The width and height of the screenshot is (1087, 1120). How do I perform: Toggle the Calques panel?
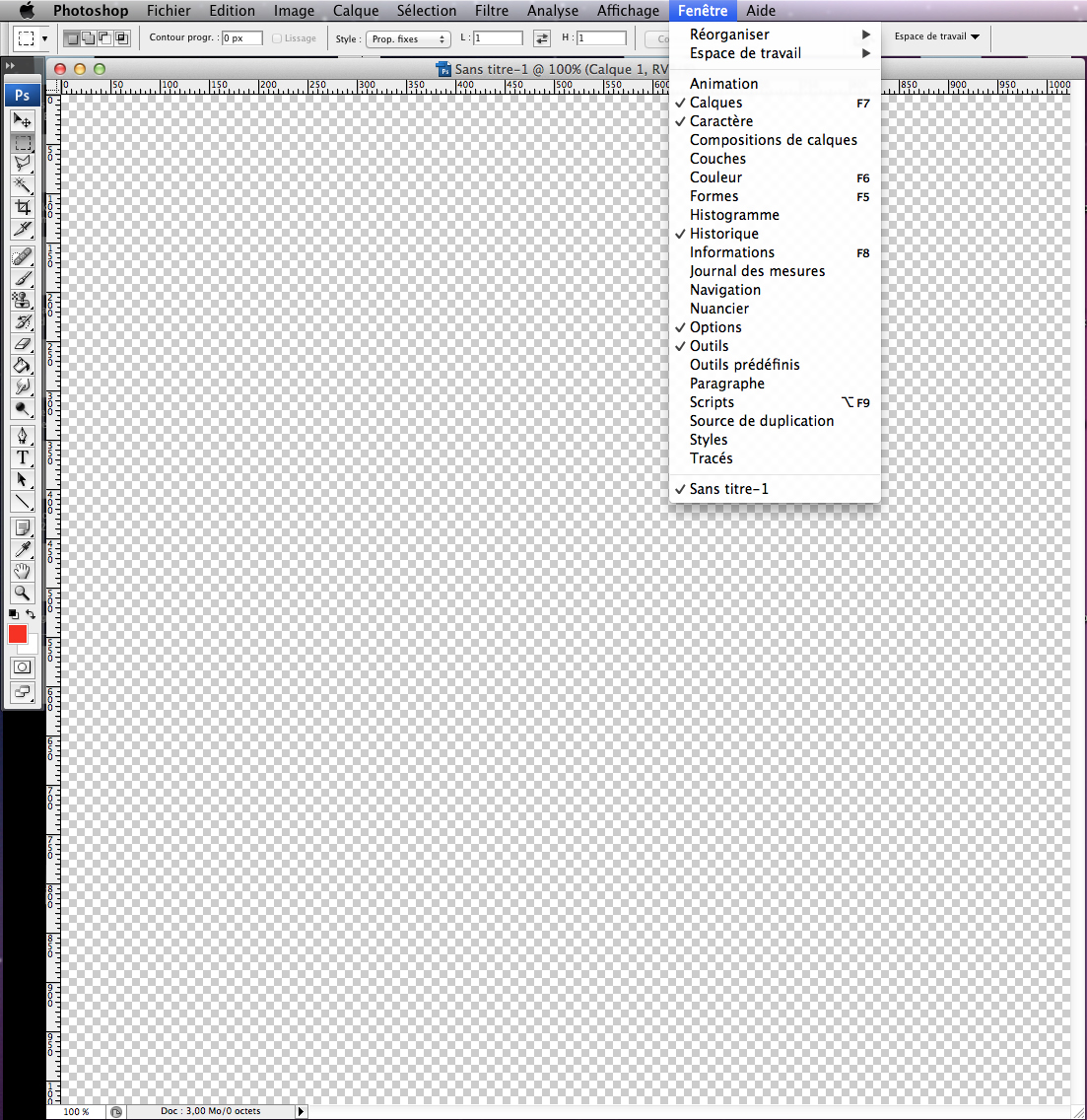pos(775,103)
